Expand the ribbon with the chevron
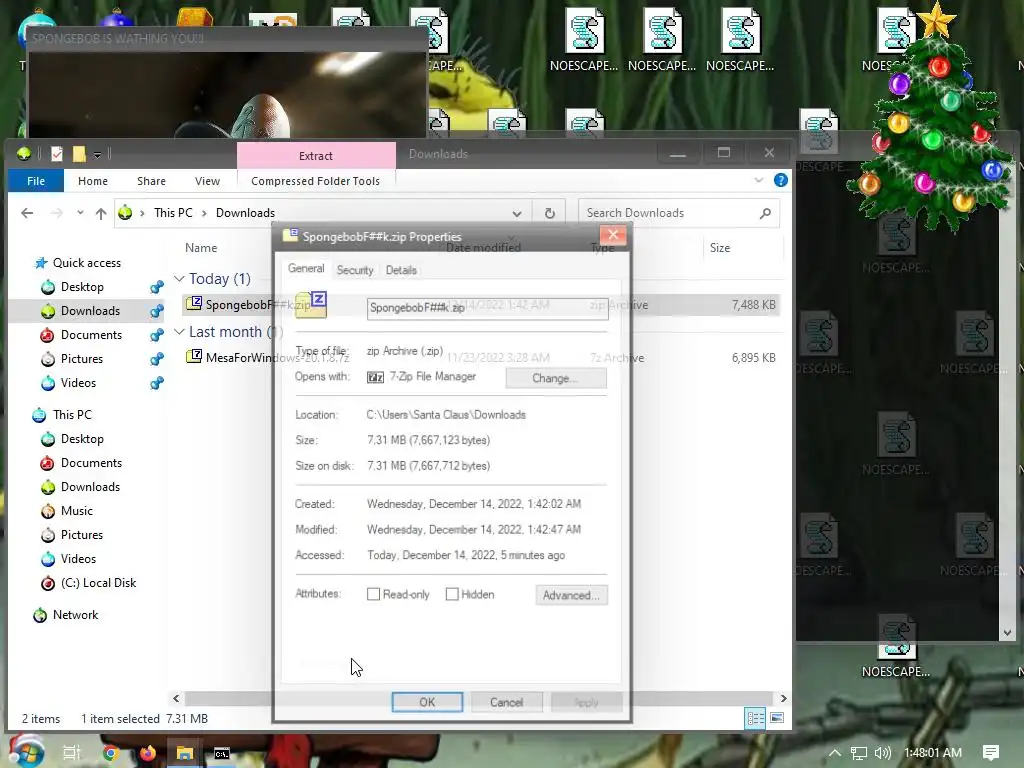This screenshot has width=1024, height=768. click(x=758, y=180)
